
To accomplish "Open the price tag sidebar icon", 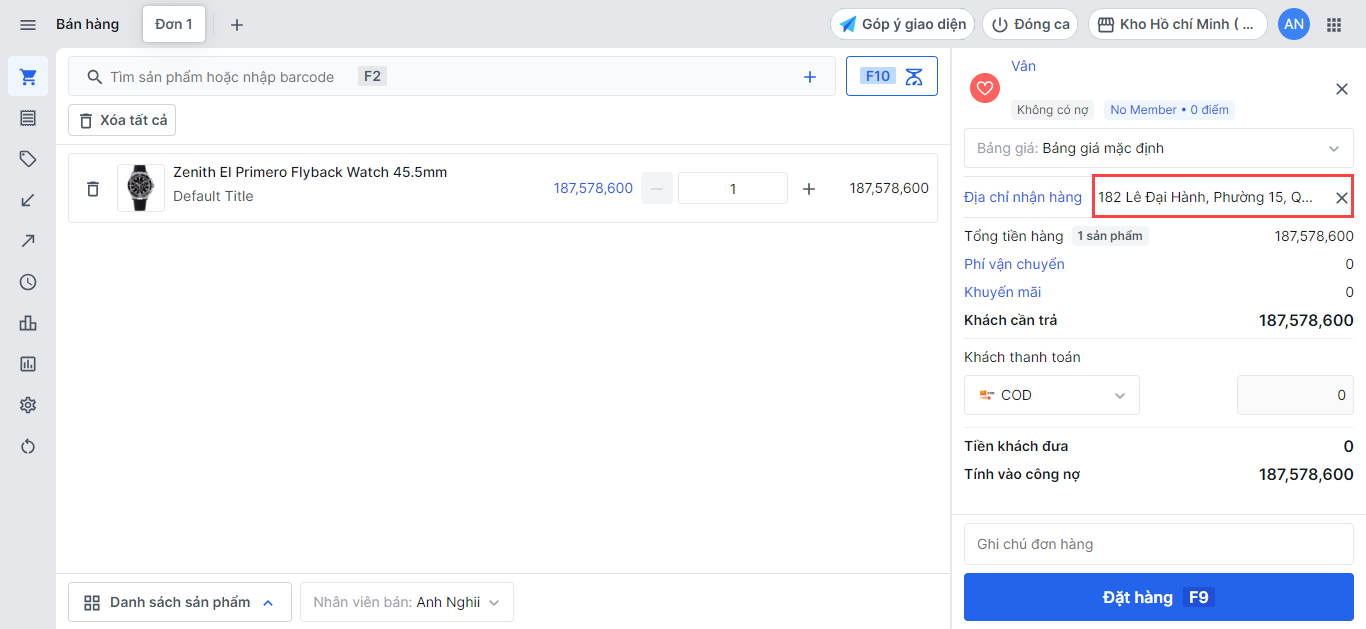I will click(x=28, y=159).
